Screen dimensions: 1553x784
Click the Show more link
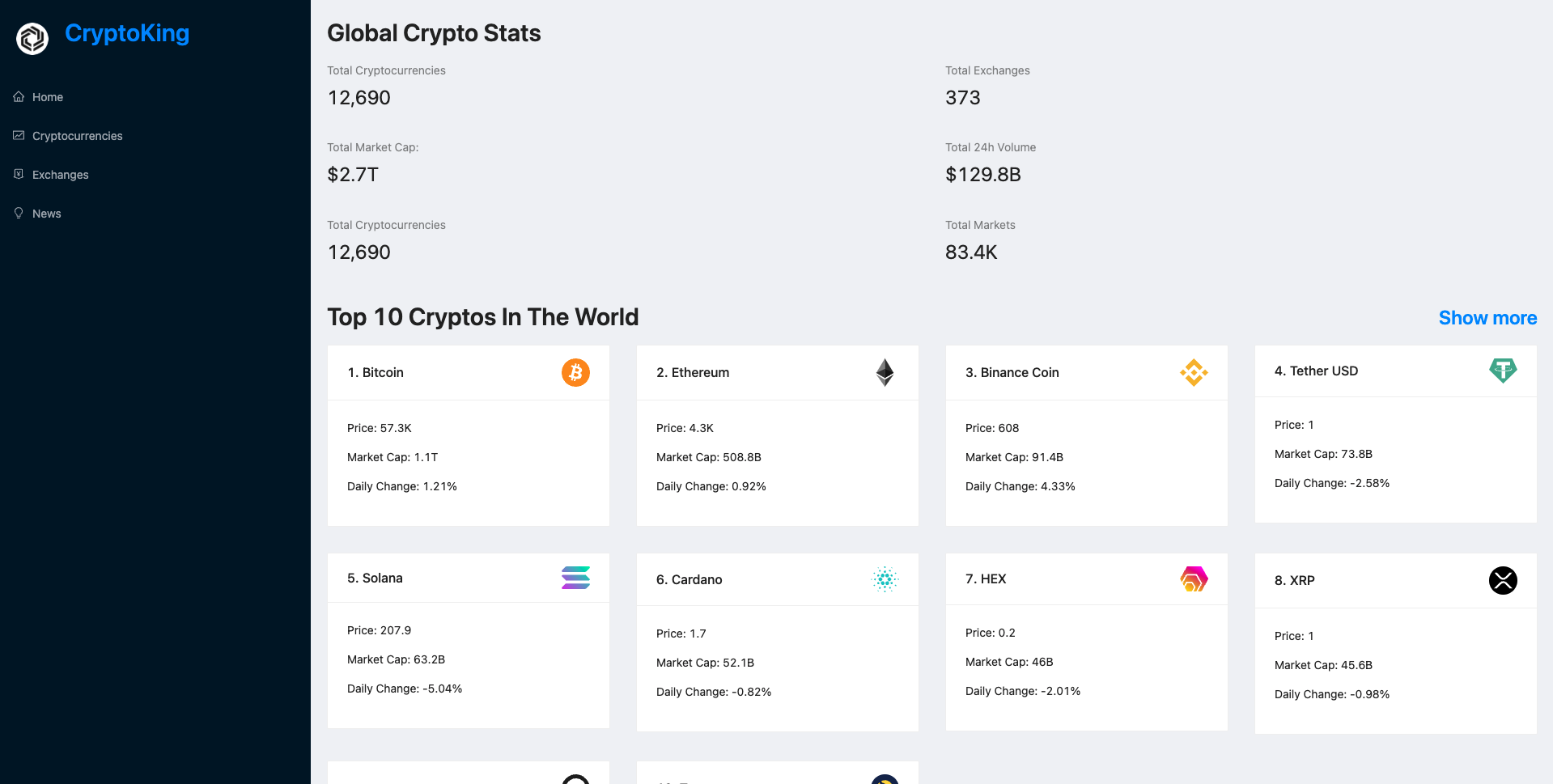[1487, 318]
